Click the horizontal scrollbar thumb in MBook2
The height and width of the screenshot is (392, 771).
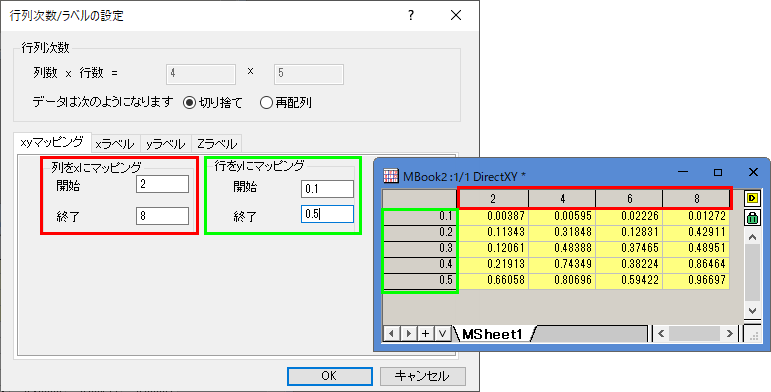[x=694, y=333]
